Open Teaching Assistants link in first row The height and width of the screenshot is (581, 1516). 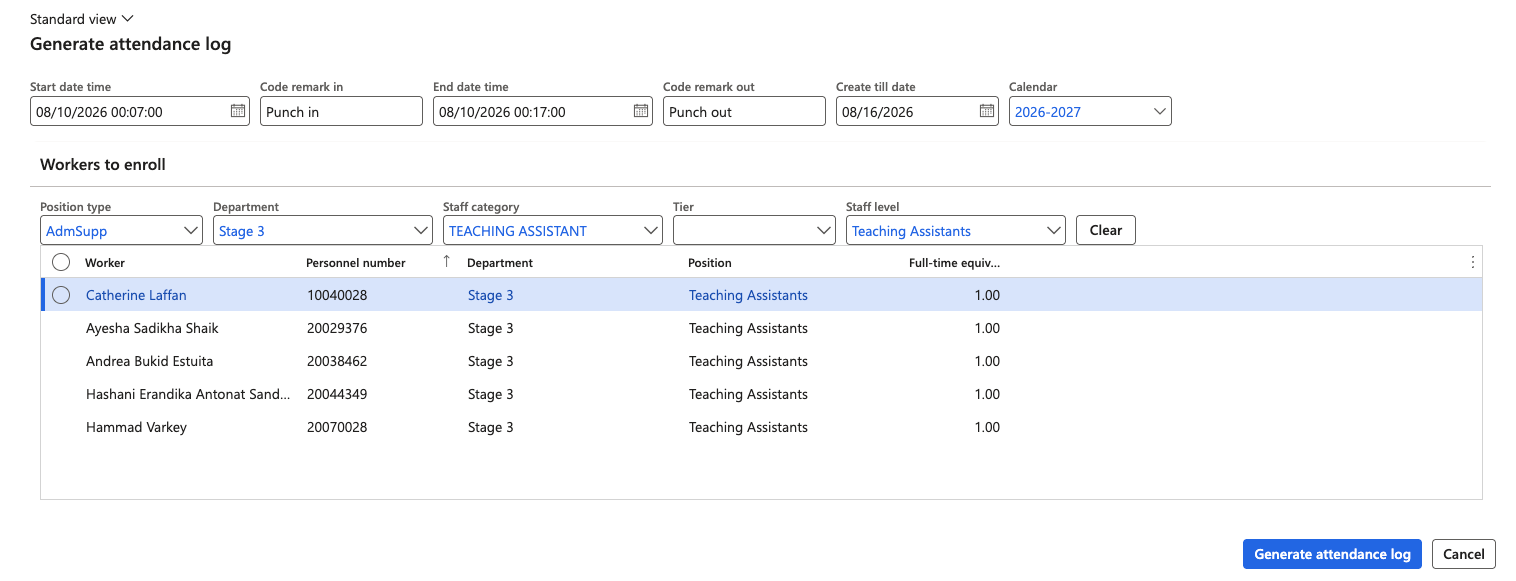point(748,295)
